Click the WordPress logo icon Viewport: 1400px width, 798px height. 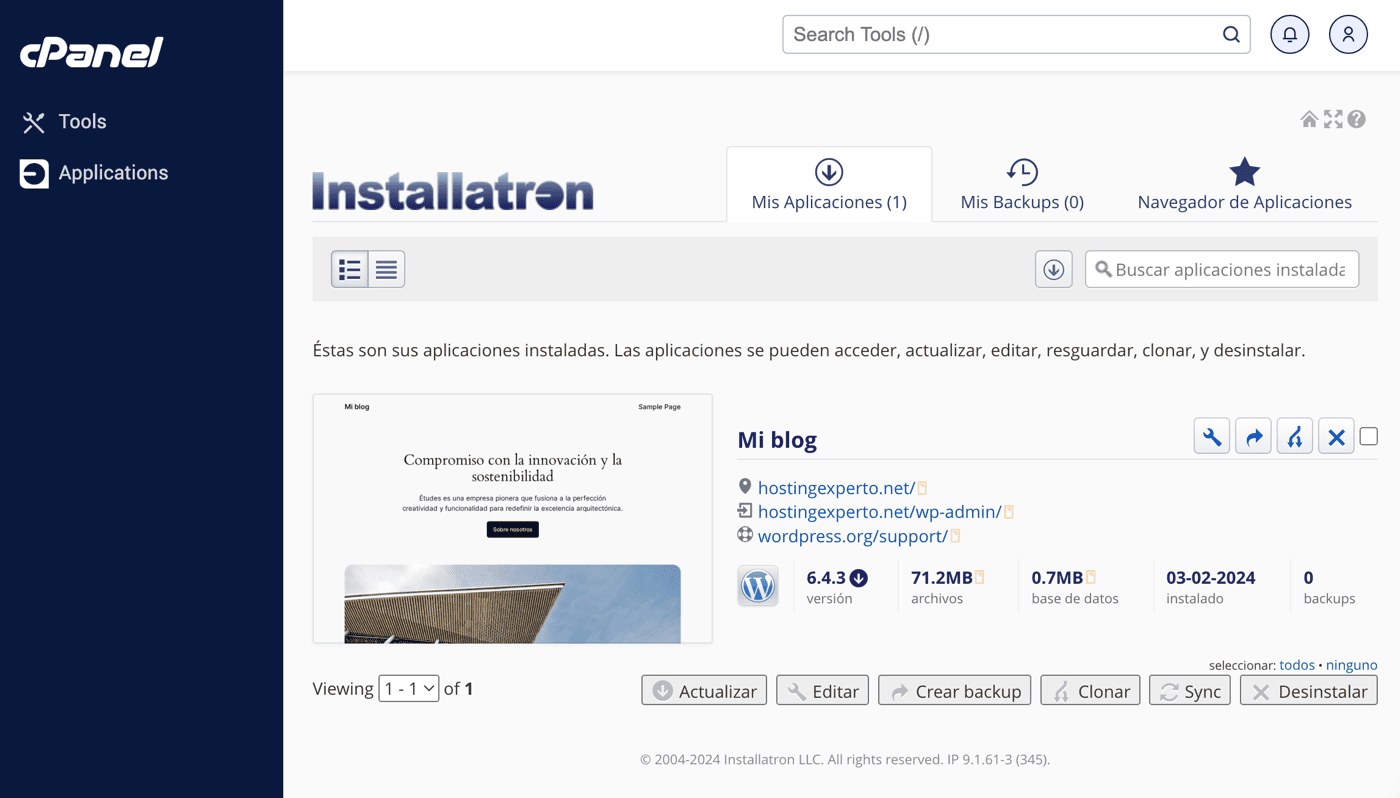758,586
